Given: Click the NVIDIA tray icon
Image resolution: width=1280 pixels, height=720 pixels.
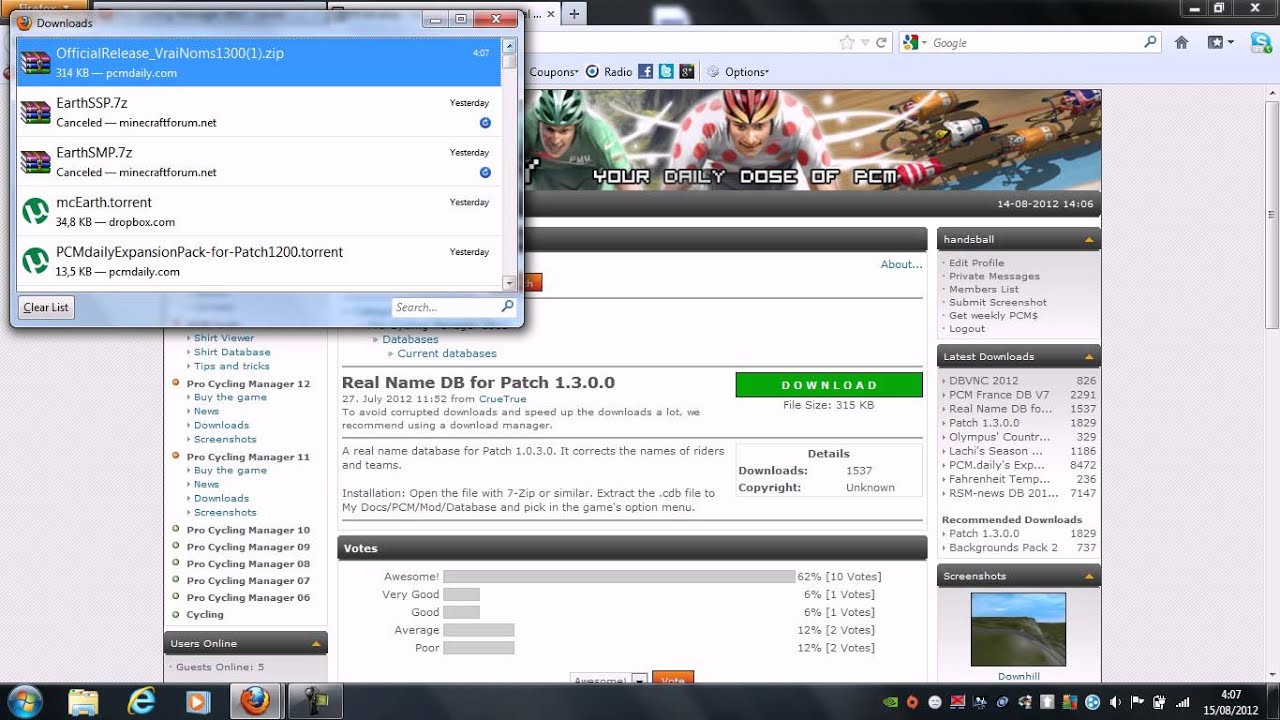Looking at the screenshot, I should click(890, 702).
